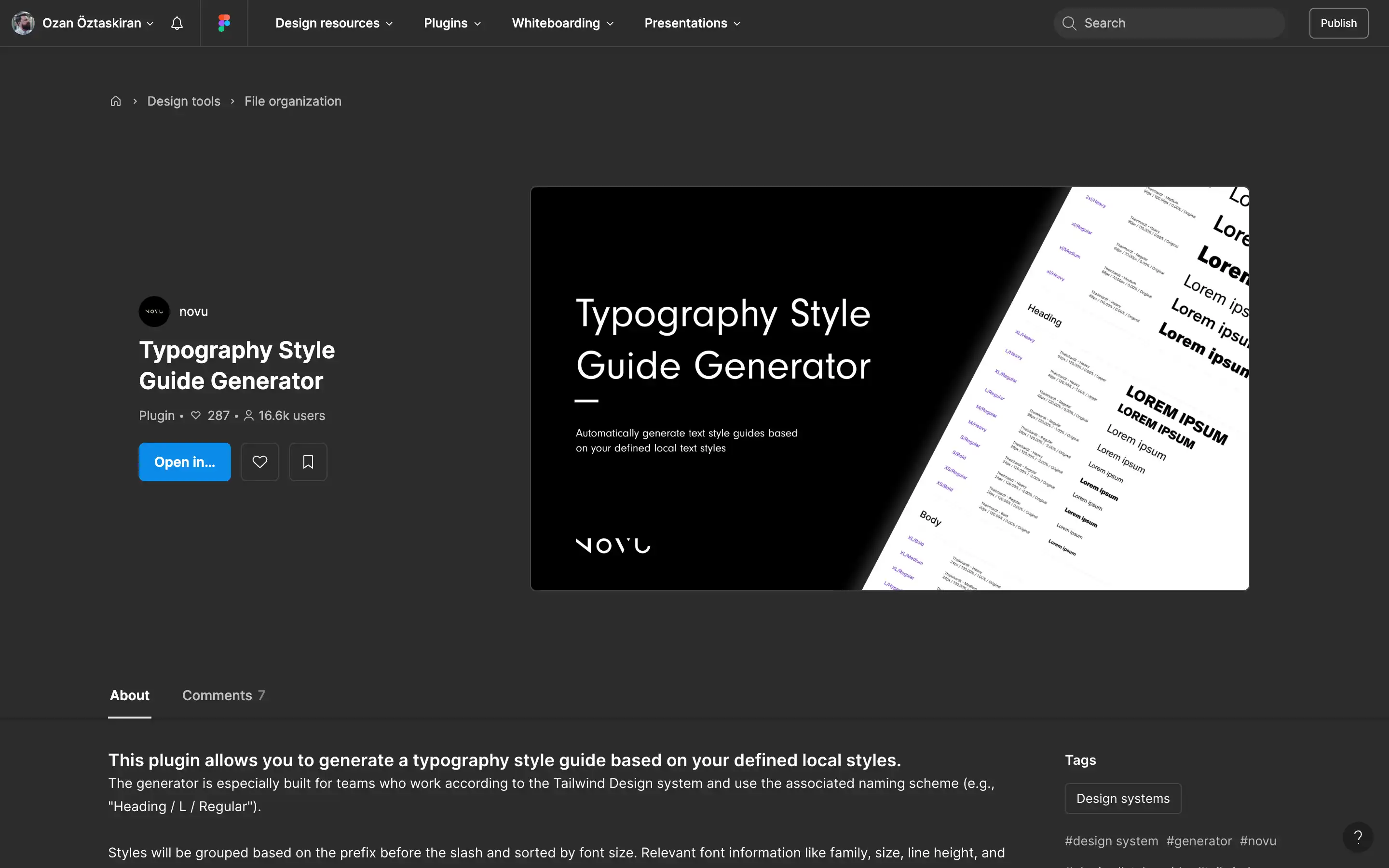1389x868 pixels.
Task: Open the help question mark button
Action: point(1358,837)
